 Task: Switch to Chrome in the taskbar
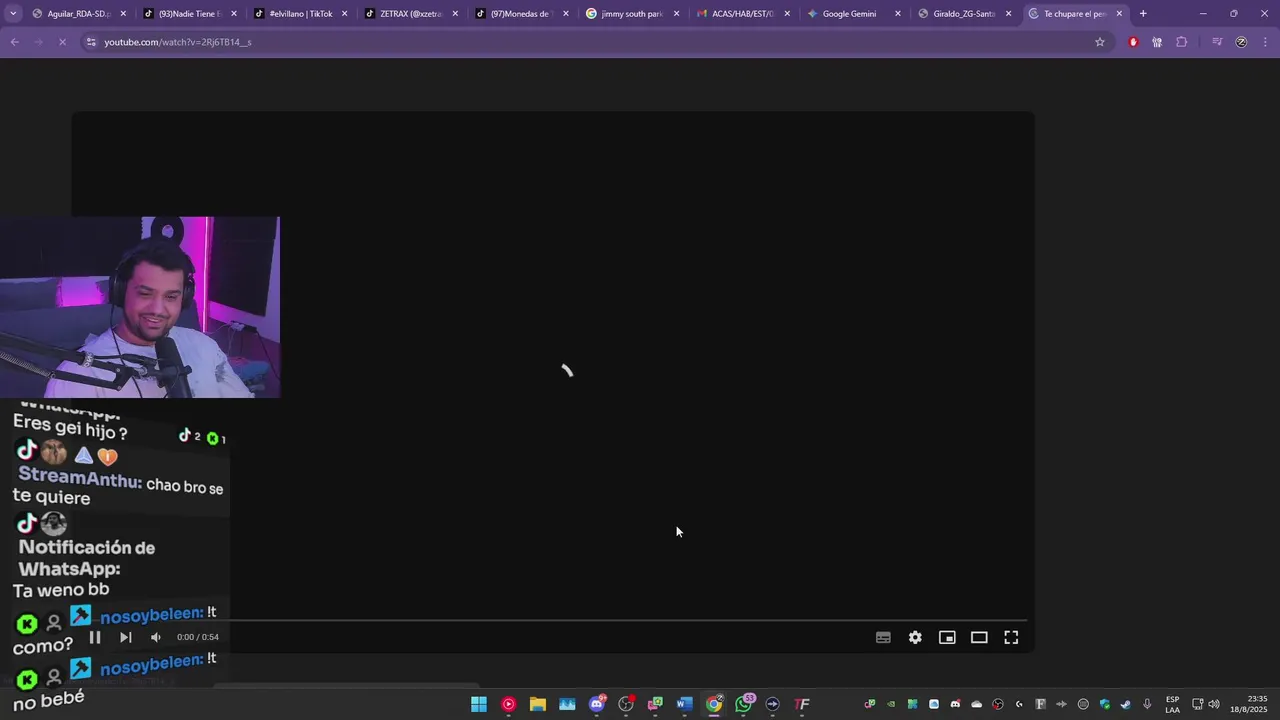click(714, 704)
